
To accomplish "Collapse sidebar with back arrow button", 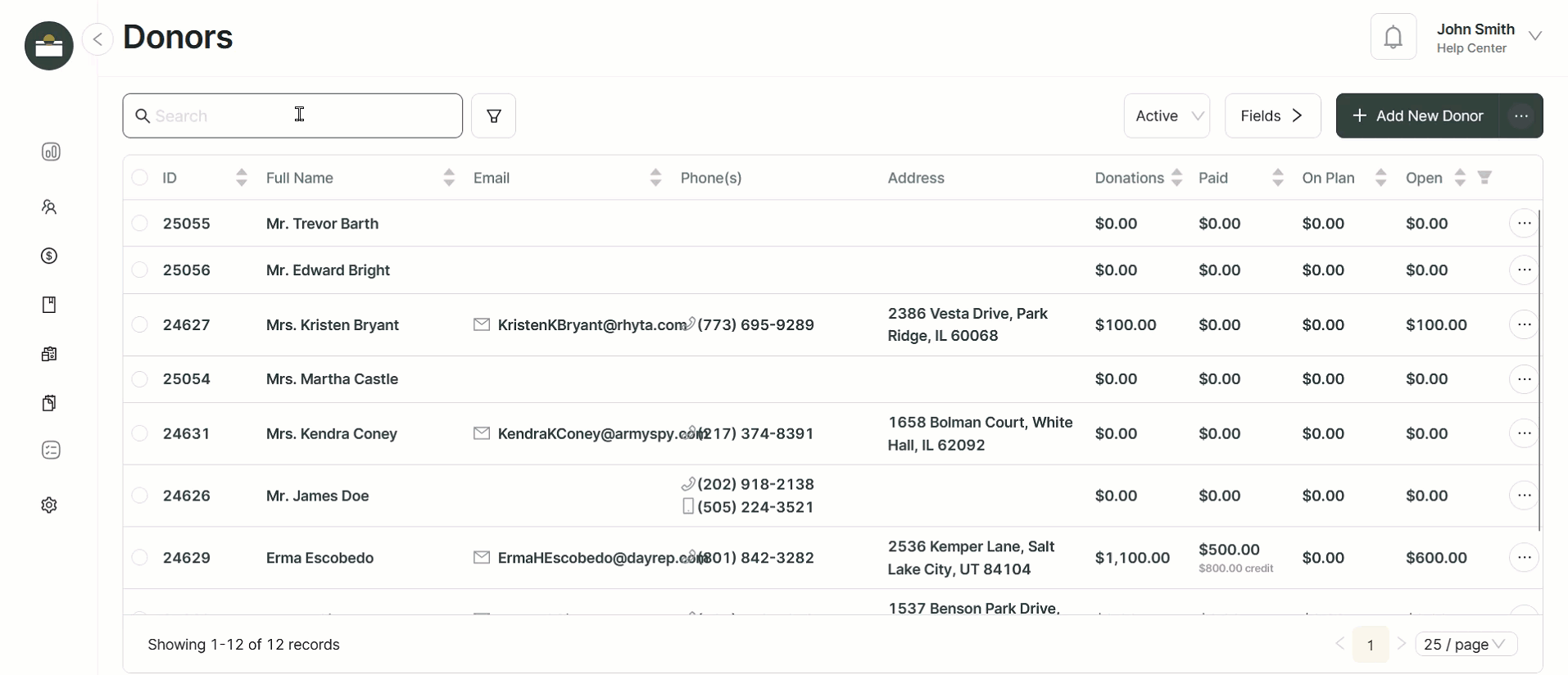I will (x=97, y=39).
